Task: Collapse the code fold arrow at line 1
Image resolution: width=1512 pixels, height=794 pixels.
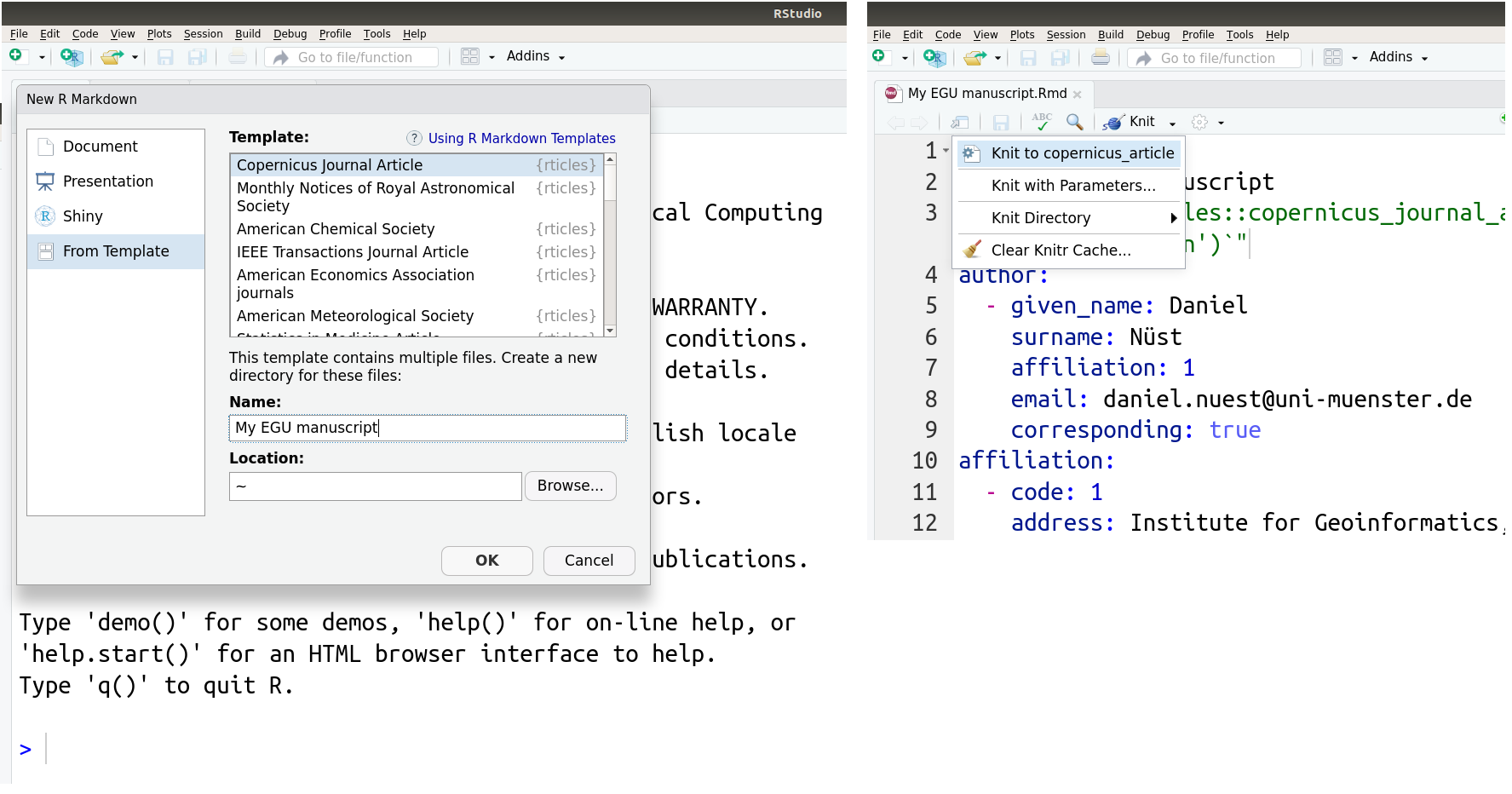Action: coord(946,150)
